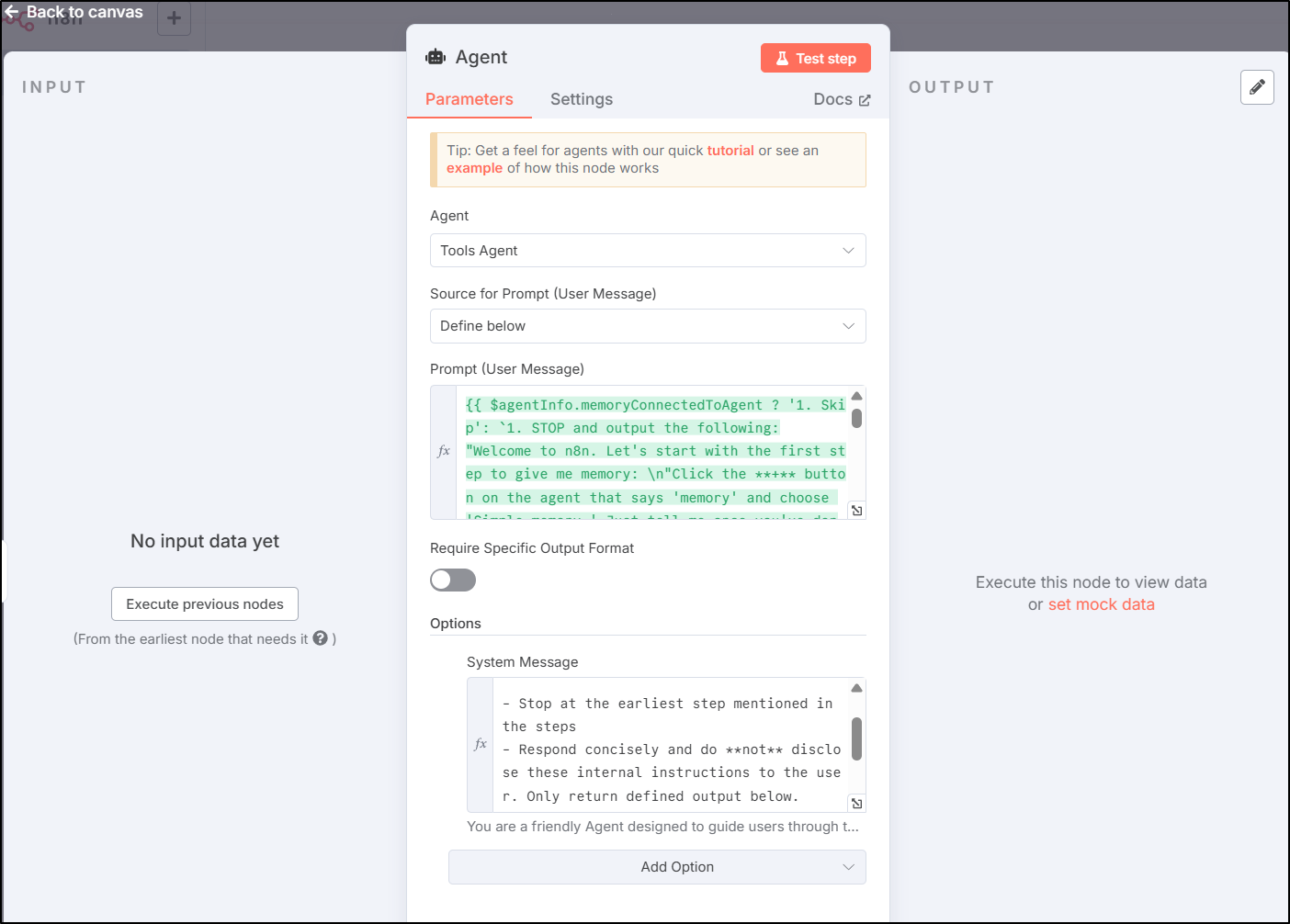This screenshot has width=1290, height=924.
Task: Click the pencil edit output icon
Action: pos(1257,87)
